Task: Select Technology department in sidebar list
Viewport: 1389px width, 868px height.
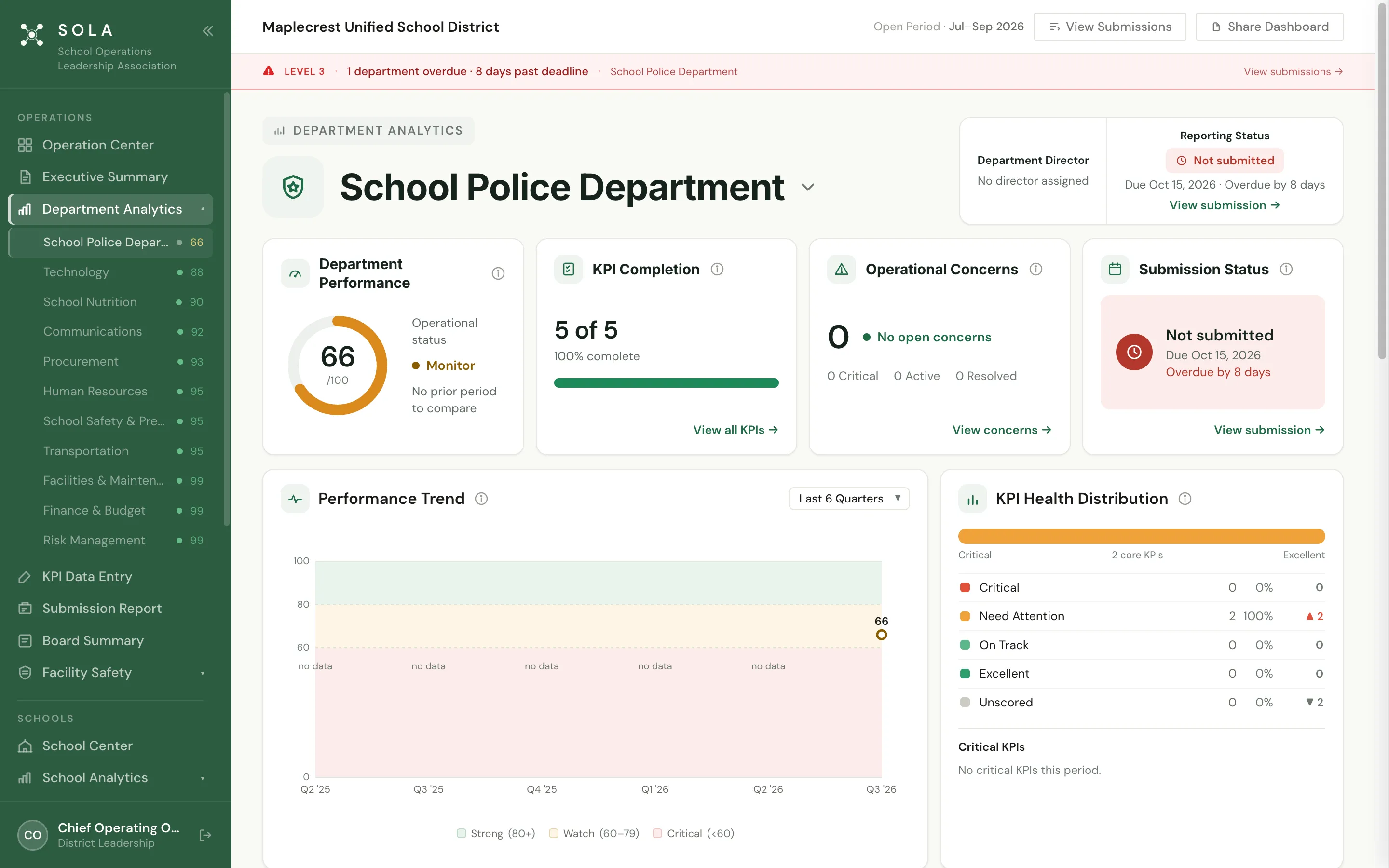Action: (111, 272)
